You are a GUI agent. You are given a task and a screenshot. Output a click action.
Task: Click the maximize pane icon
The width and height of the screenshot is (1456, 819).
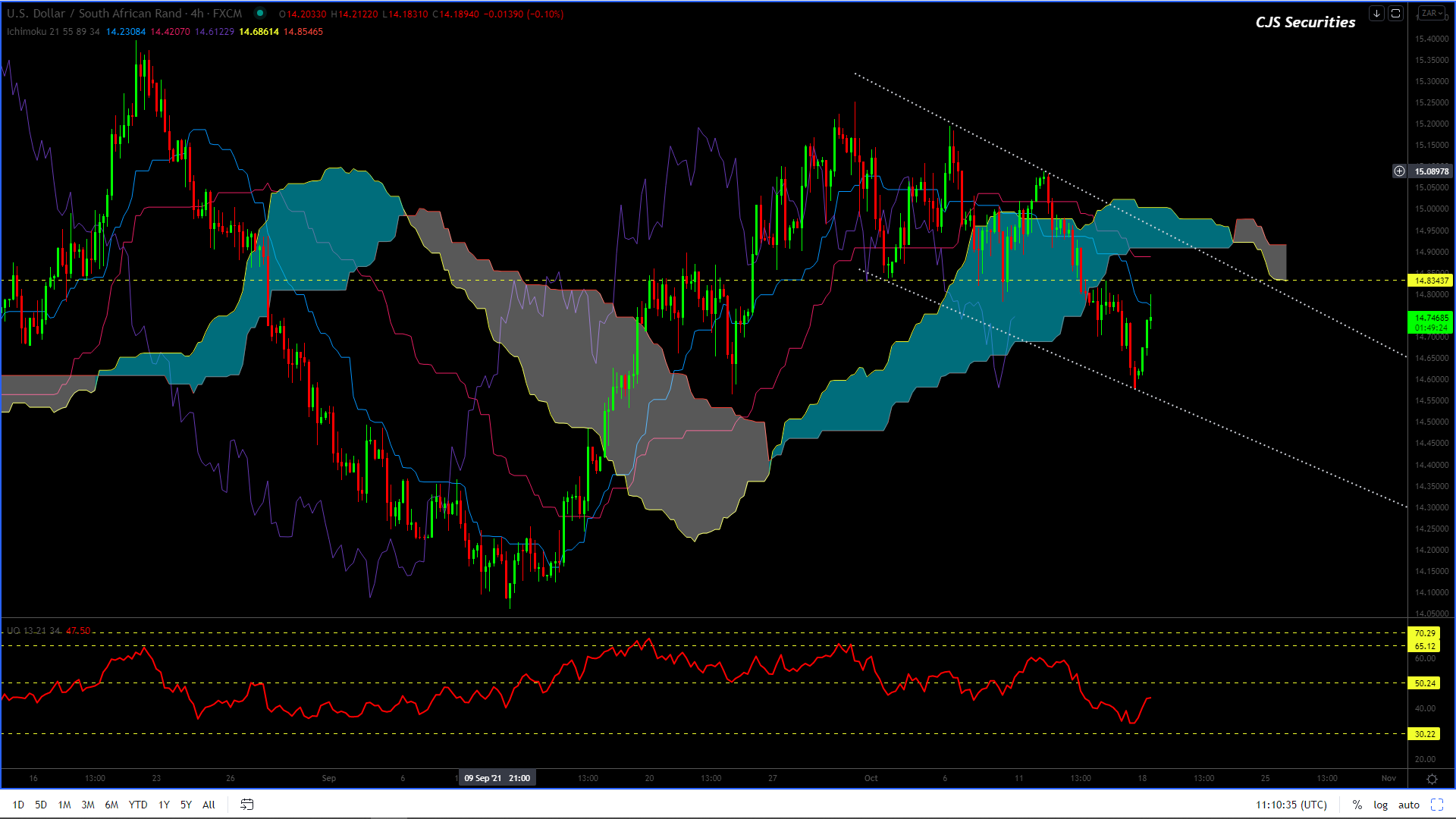[1395, 14]
